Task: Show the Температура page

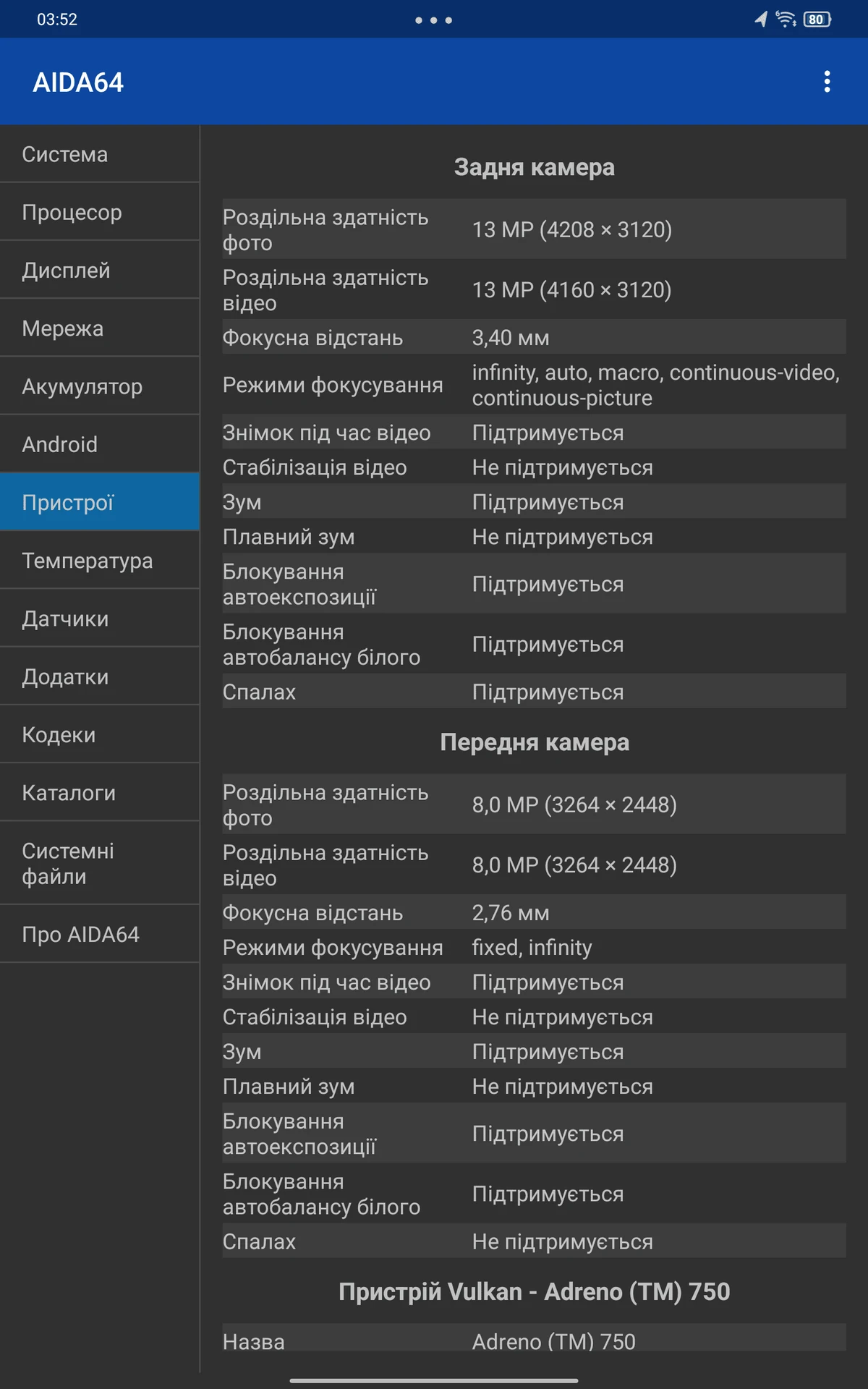Action: click(x=100, y=560)
